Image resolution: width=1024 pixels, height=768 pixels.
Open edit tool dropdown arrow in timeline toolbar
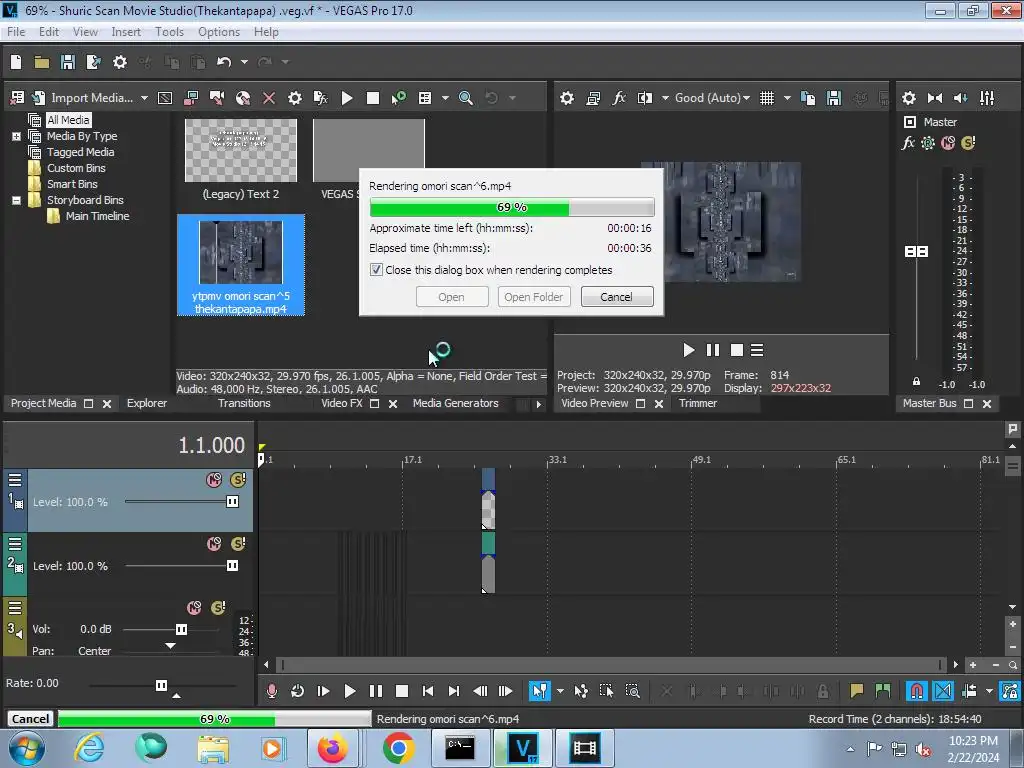coord(560,691)
